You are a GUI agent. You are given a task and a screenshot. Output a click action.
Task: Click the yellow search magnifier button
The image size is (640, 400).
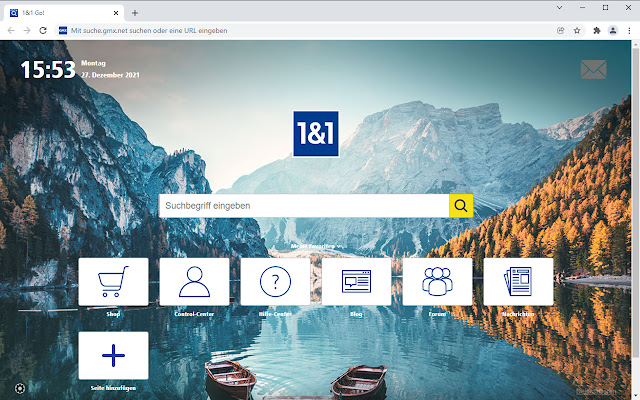(x=461, y=206)
